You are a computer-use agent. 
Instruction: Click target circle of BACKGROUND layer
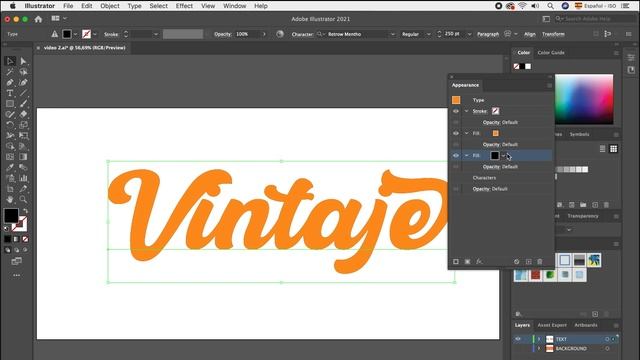pyautogui.click(x=607, y=349)
